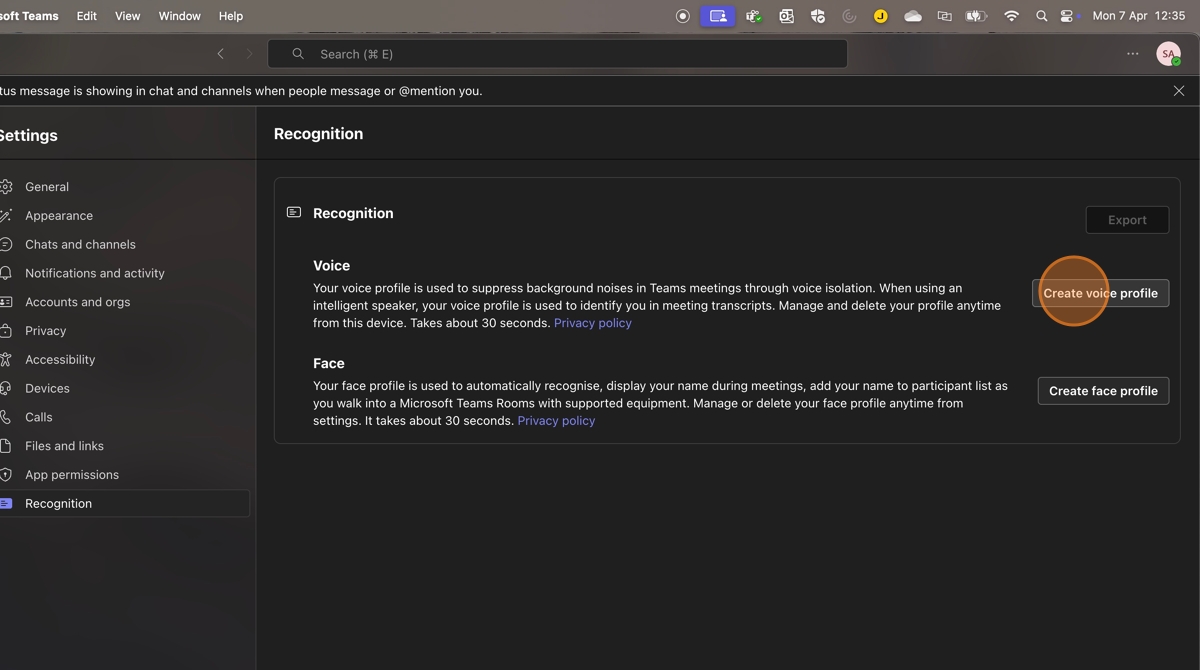The width and height of the screenshot is (1200, 670).
Task: Click the battery status icon
Action: [977, 16]
